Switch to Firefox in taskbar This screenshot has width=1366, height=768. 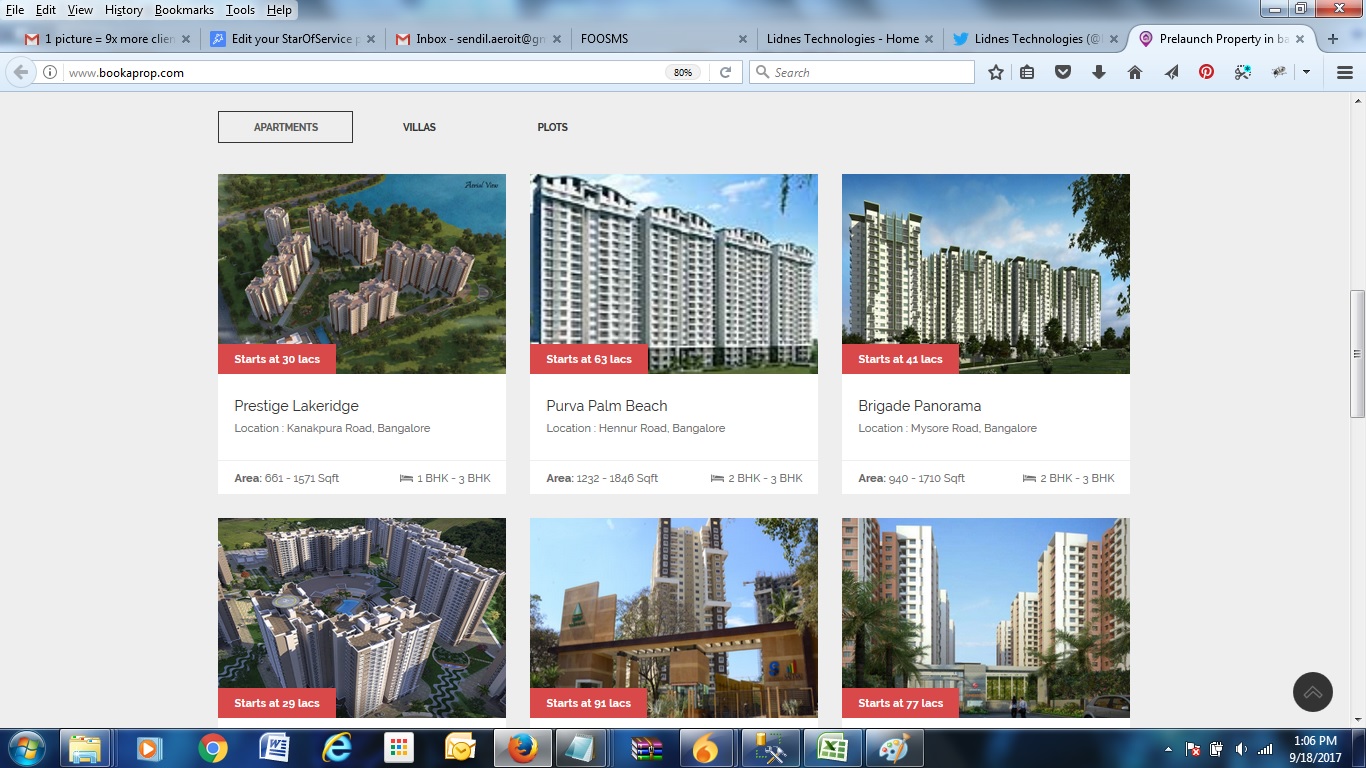(x=523, y=748)
